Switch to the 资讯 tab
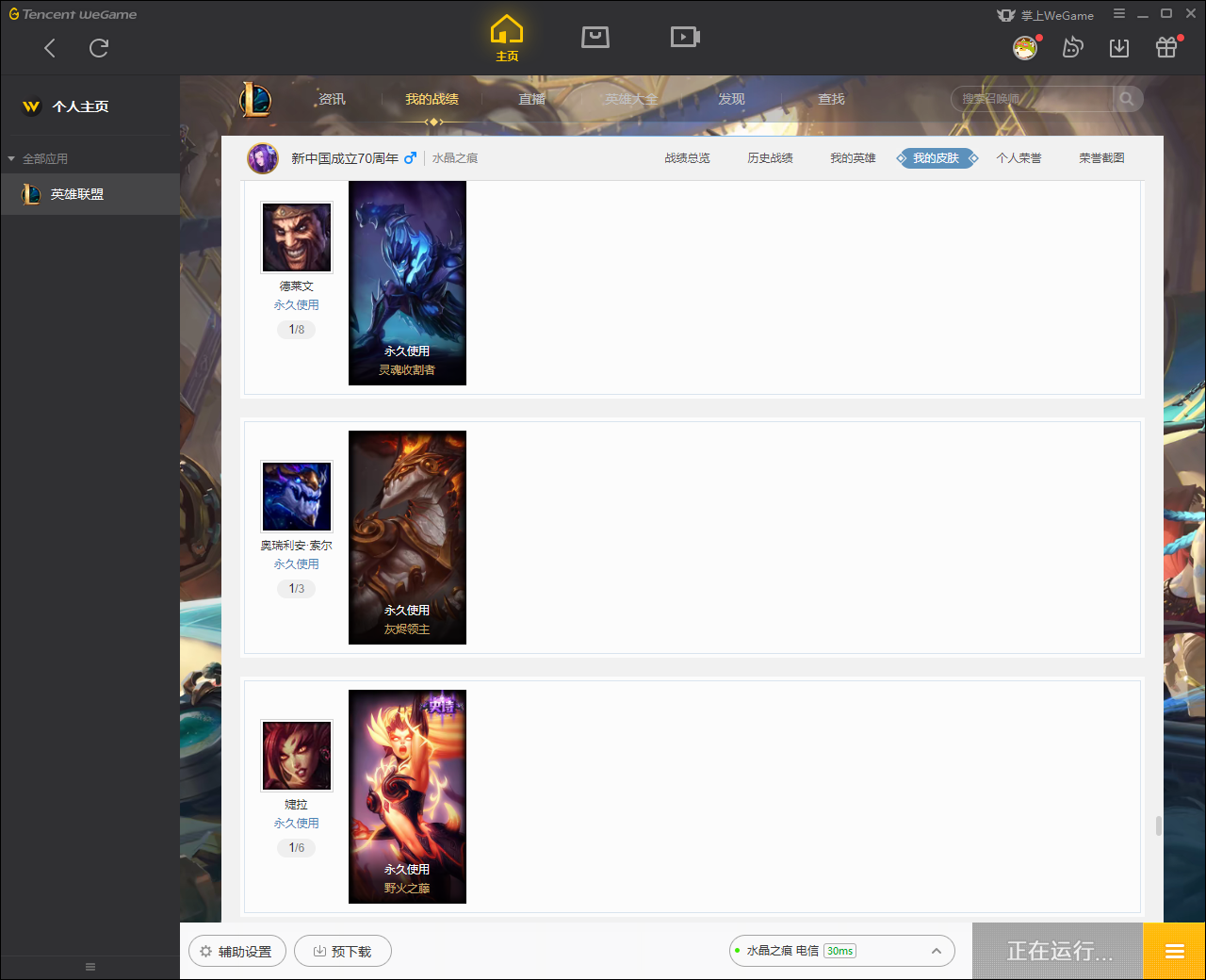This screenshot has height=980, width=1206. (x=332, y=99)
